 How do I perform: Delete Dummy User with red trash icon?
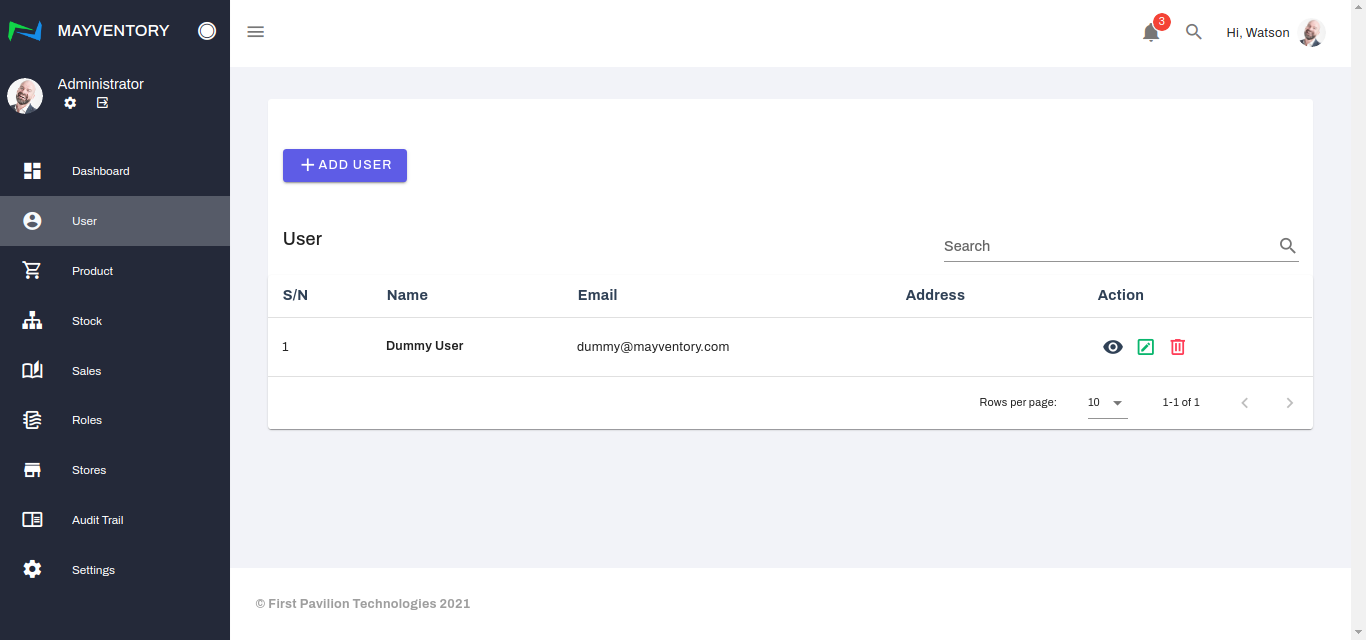click(x=1178, y=347)
